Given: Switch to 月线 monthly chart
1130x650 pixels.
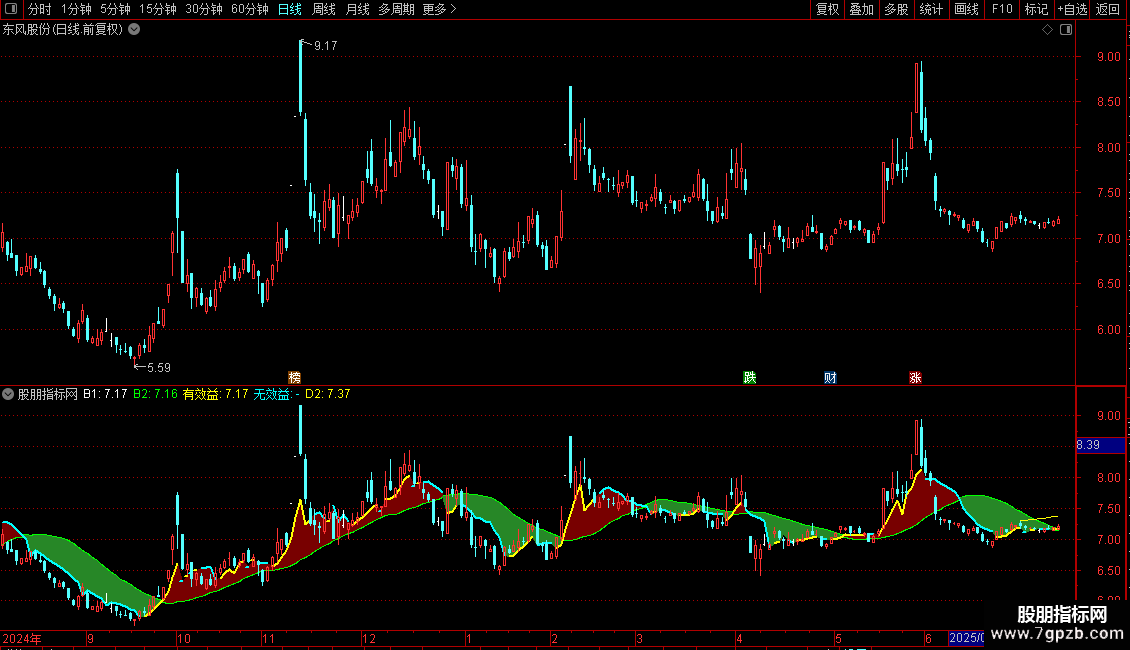Looking at the screenshot, I should click(357, 9).
